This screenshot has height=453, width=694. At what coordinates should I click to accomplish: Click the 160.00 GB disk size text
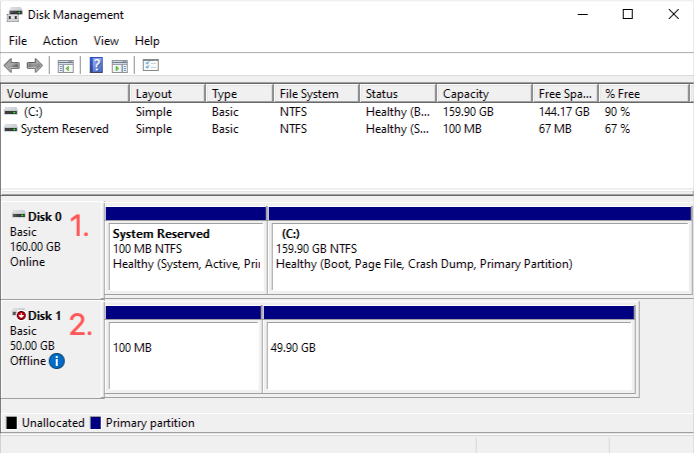coord(35,247)
